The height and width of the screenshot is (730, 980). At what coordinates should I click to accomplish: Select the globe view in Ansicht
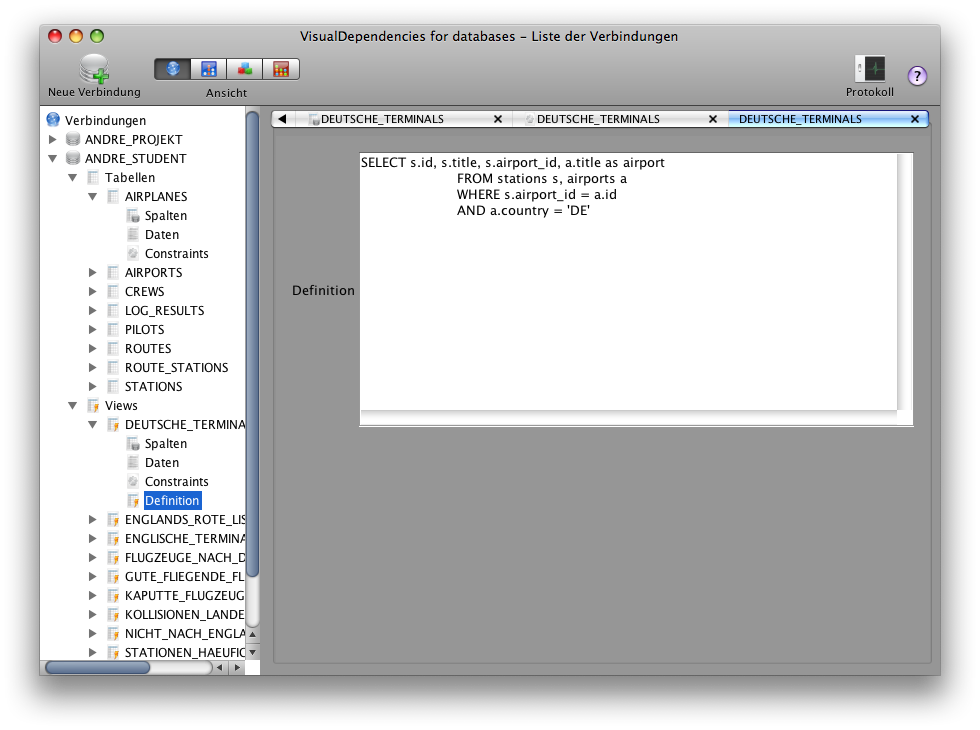tap(172, 69)
